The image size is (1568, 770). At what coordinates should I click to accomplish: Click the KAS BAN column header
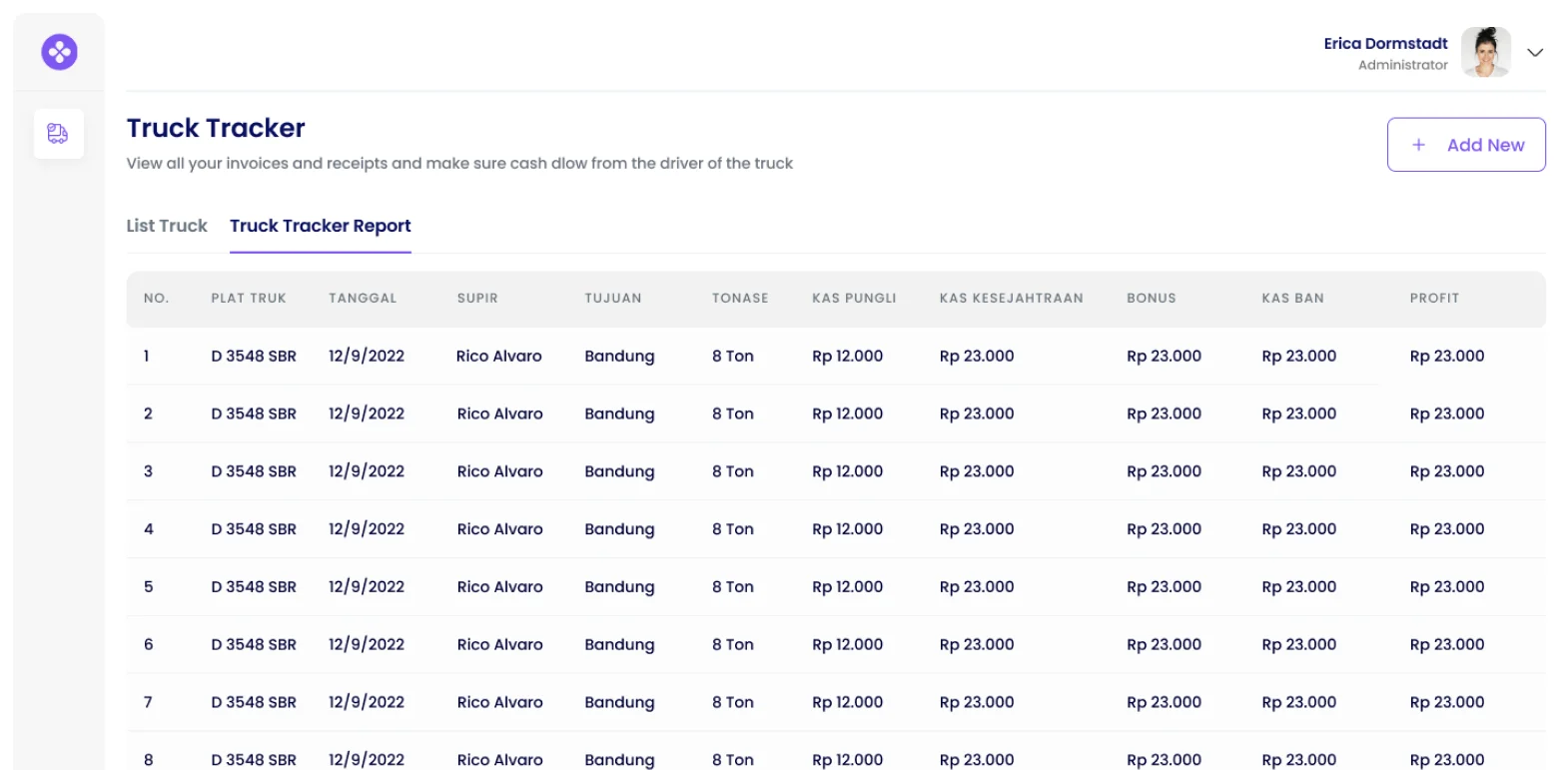click(x=1292, y=299)
